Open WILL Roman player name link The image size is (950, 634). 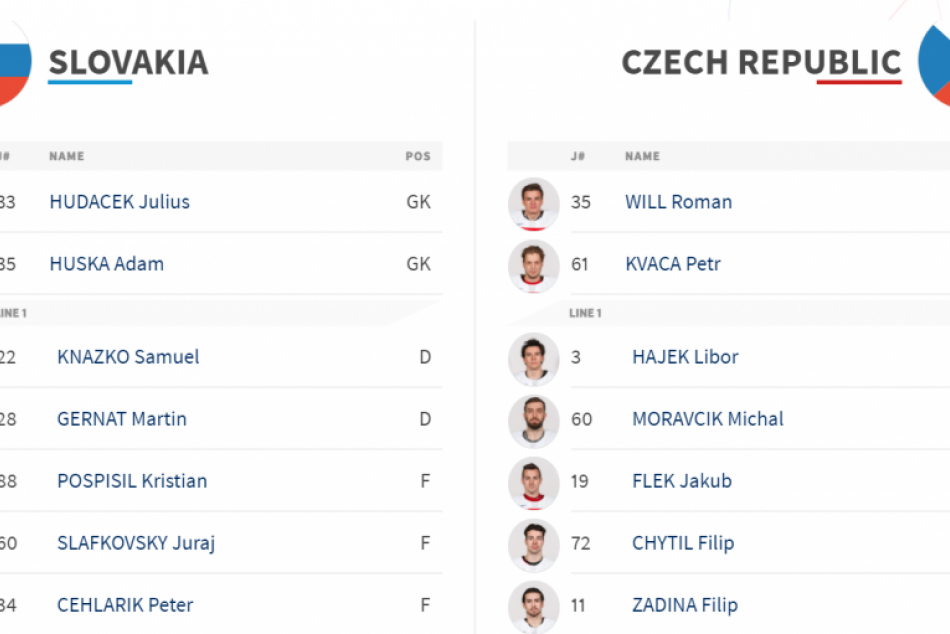point(678,202)
